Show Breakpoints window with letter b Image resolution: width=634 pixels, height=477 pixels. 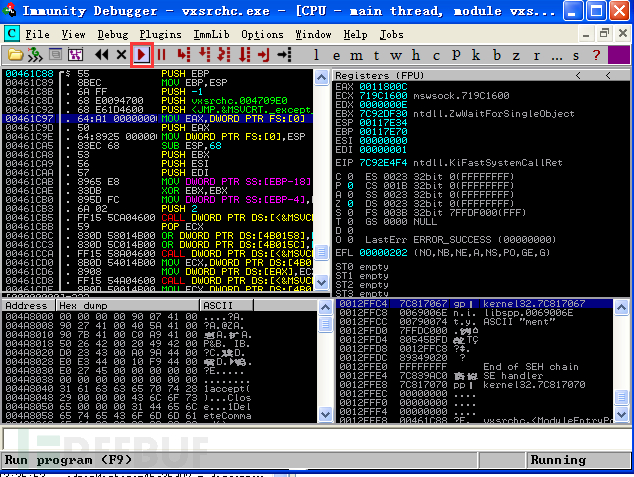click(x=497, y=55)
